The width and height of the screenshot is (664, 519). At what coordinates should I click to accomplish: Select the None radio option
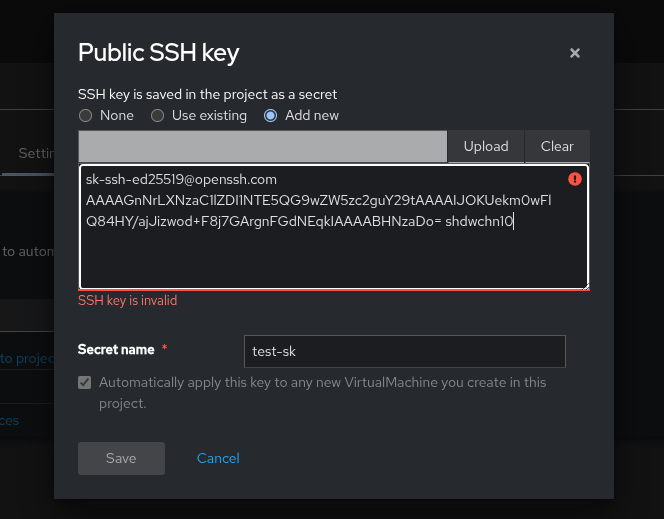coord(85,116)
